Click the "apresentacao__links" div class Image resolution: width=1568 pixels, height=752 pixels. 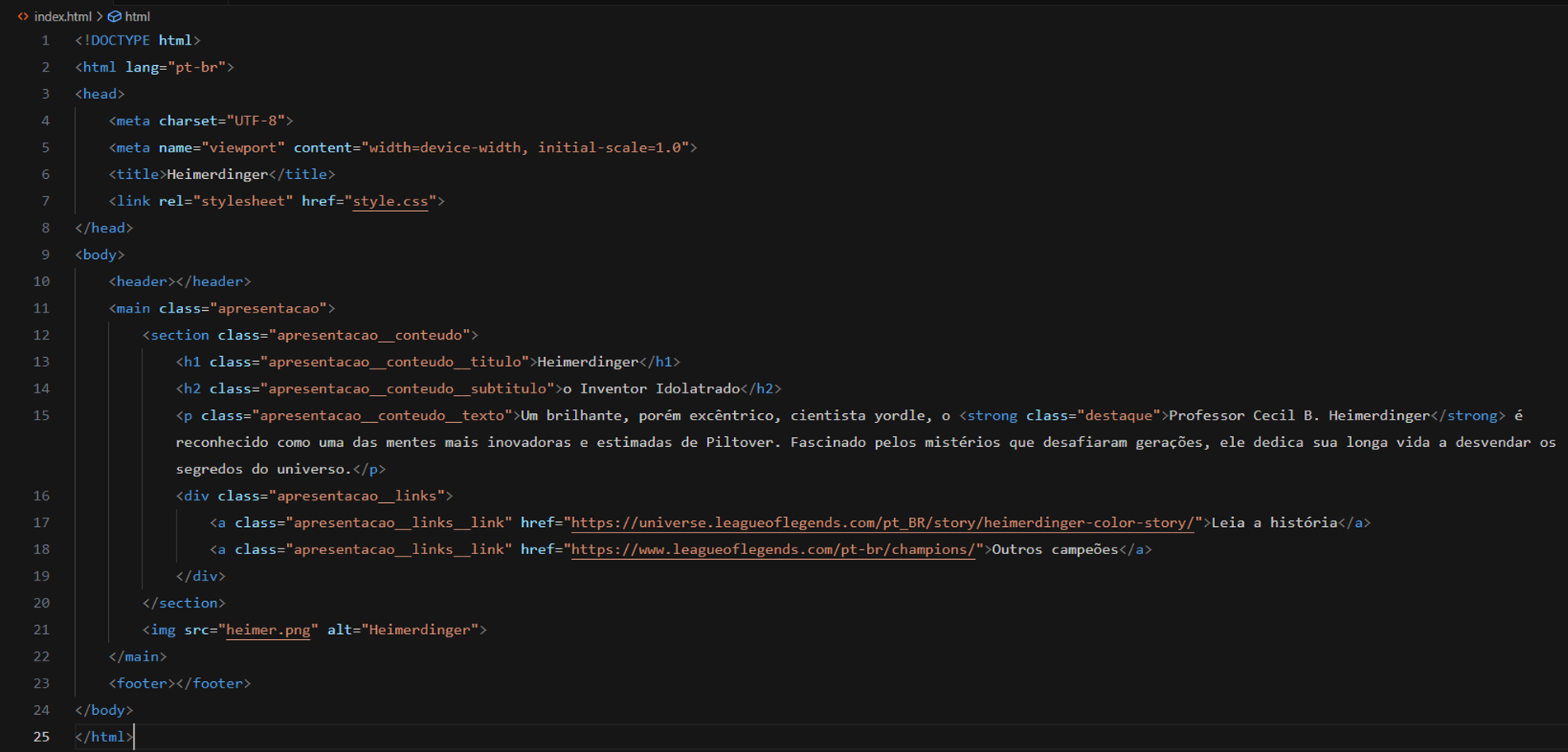coord(356,496)
